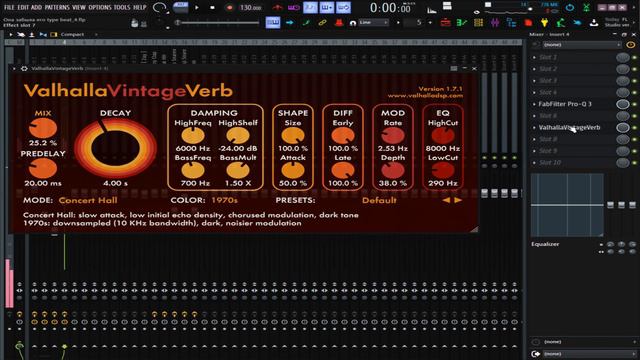
Task: Click the time display 0:00:00
Action: coord(390,8)
